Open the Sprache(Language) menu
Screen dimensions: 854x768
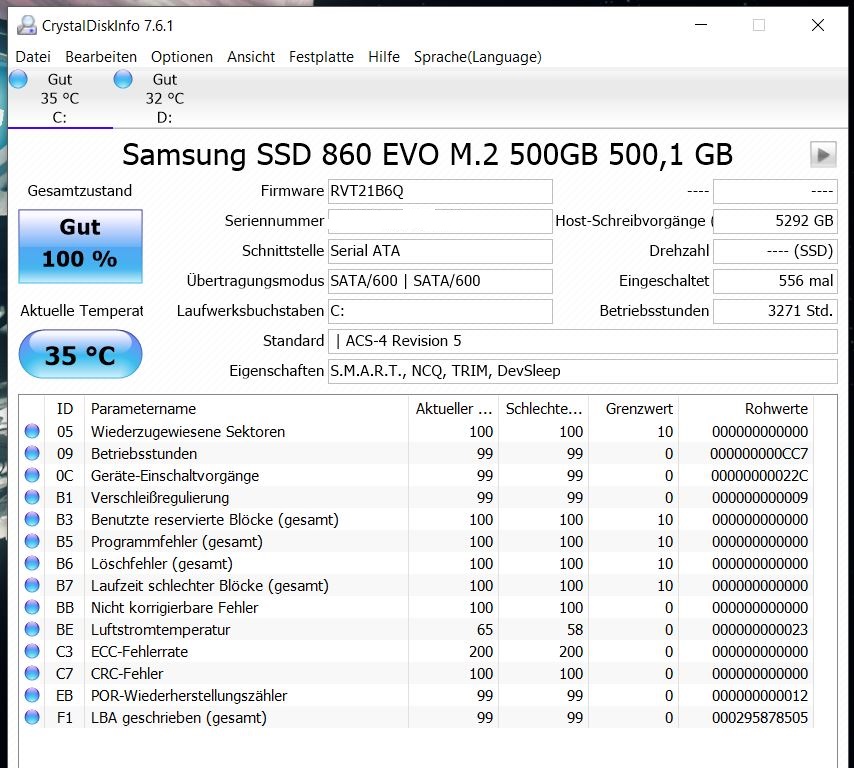pos(478,57)
